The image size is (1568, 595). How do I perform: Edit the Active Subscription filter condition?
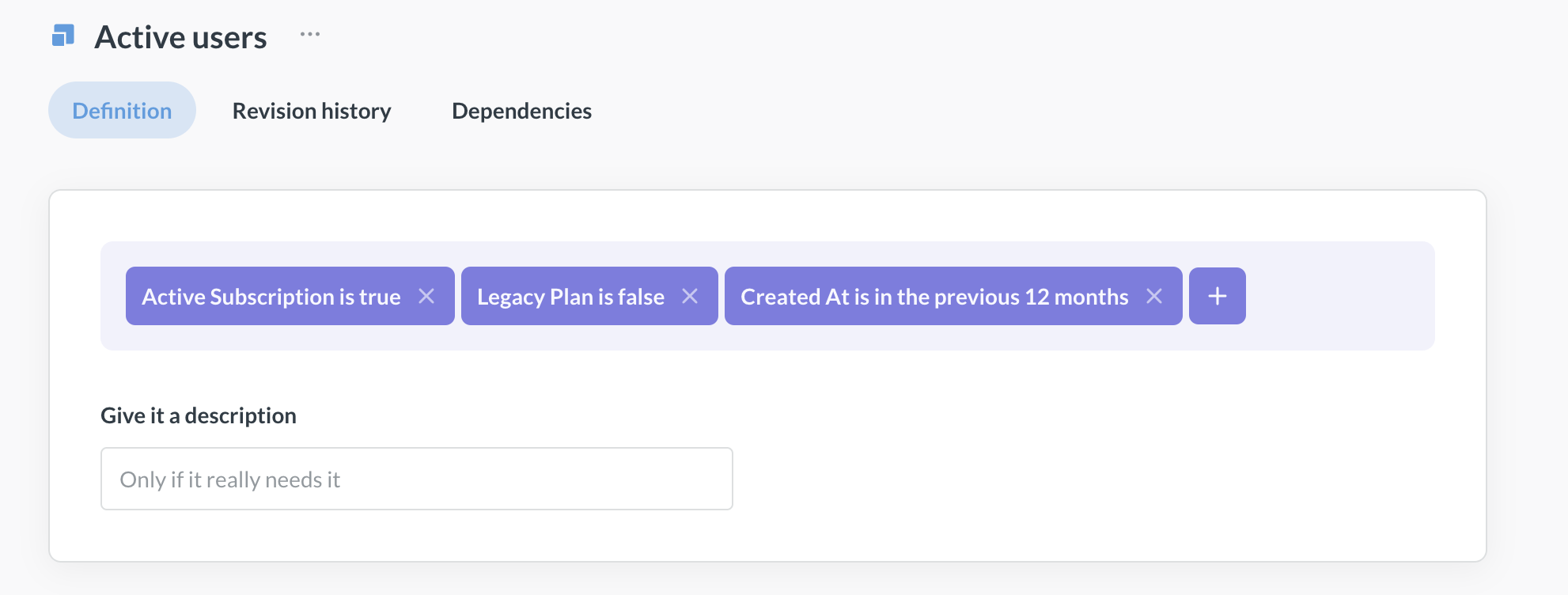(270, 296)
